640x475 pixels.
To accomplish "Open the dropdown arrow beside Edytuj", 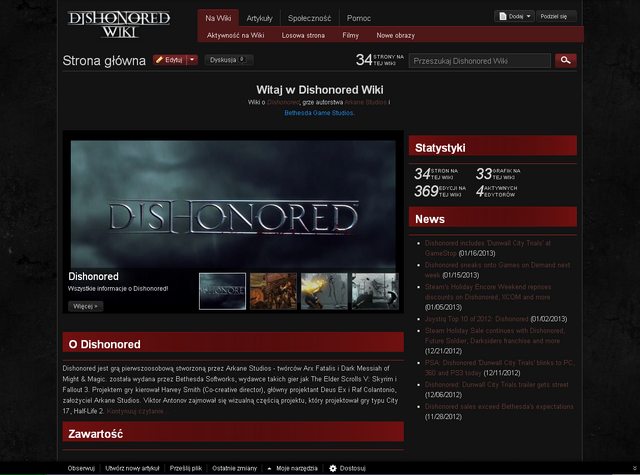I will click(x=192, y=60).
